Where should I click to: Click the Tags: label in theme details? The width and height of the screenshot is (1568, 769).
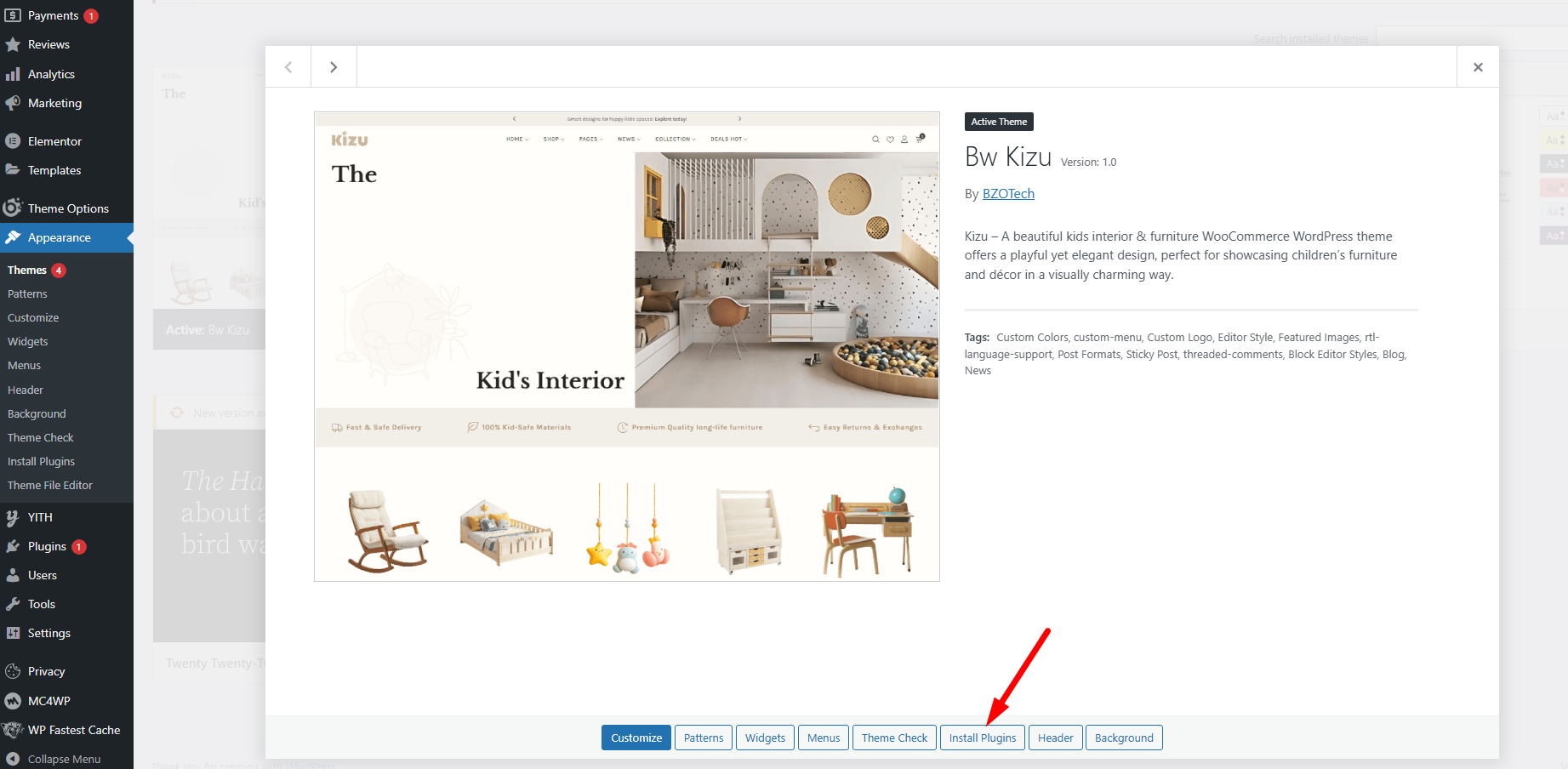[977, 338]
